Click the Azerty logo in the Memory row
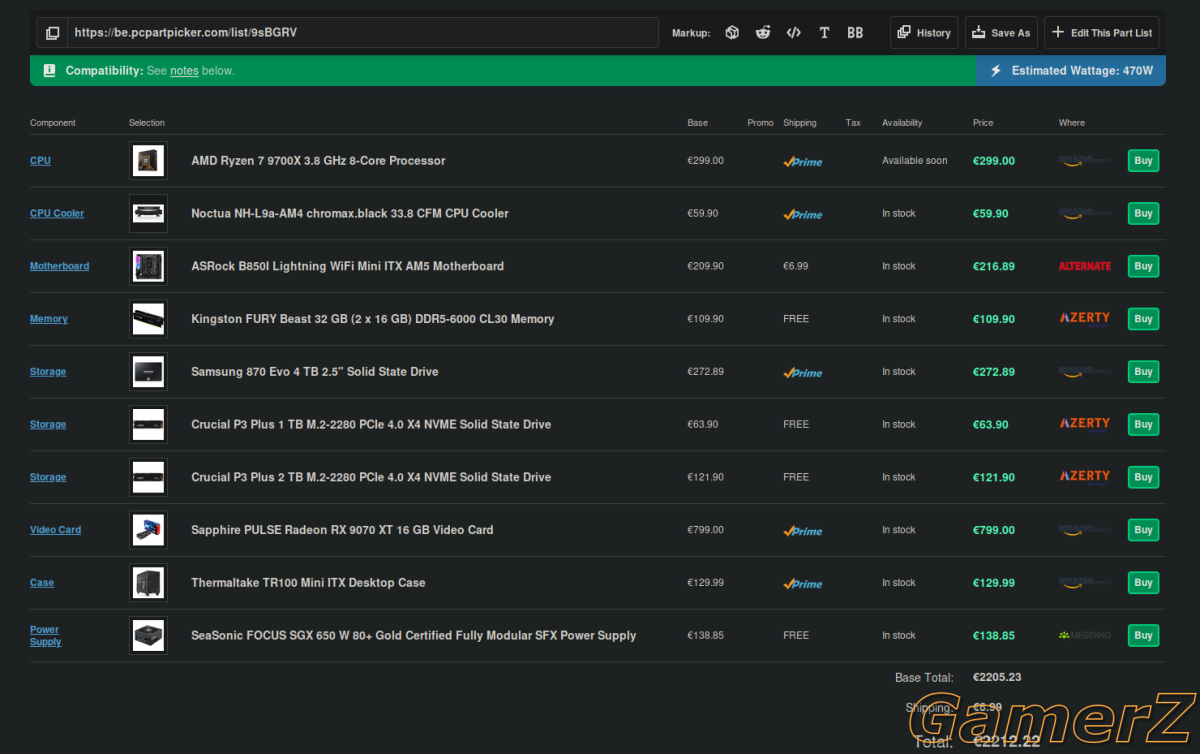 coord(1085,319)
